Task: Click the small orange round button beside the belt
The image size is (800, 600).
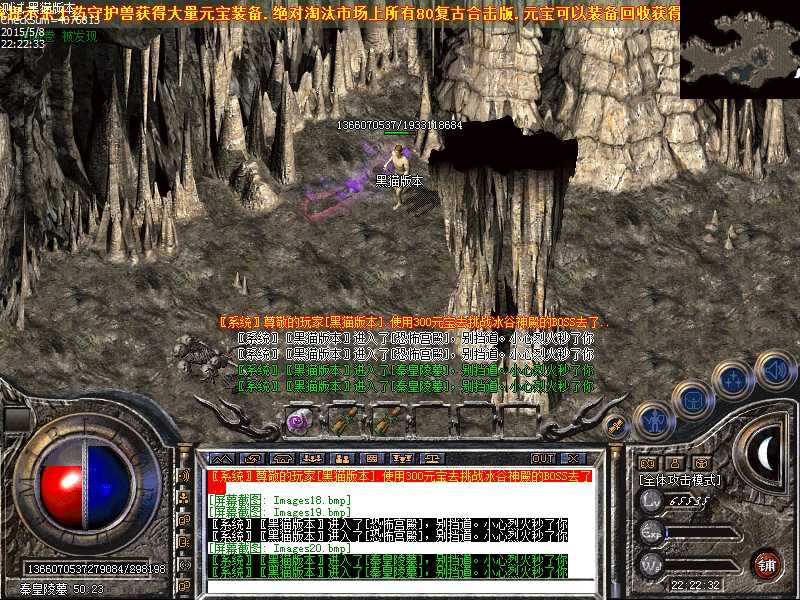Action: pos(616,424)
